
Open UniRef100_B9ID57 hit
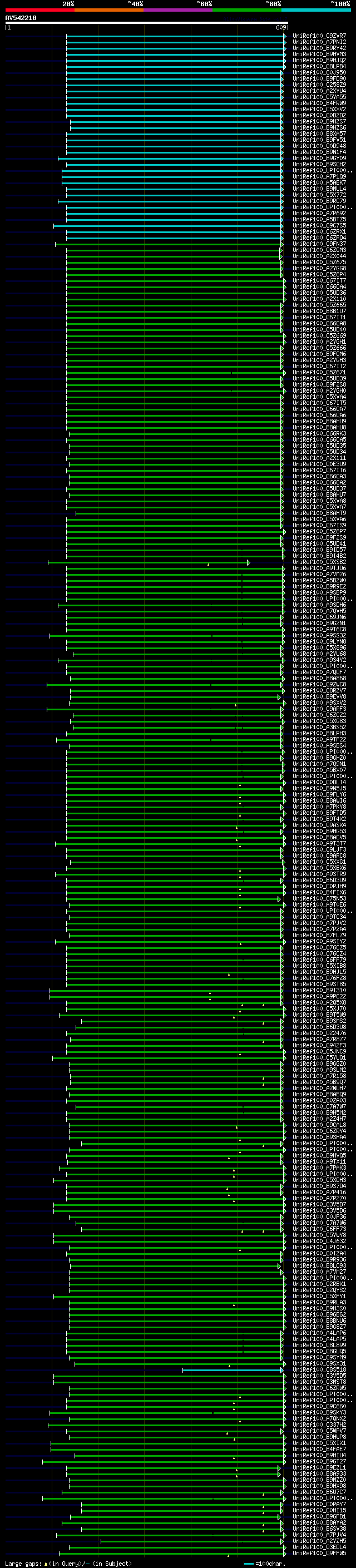319,550
